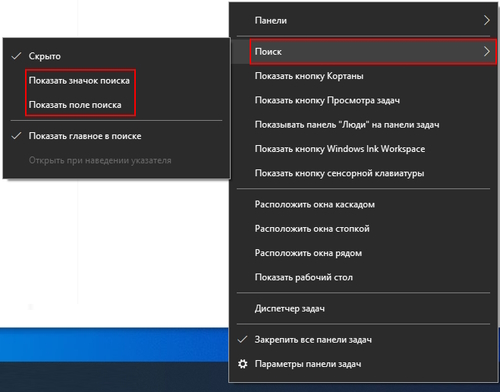
Task: Choose Расположить окна стопкой
Action: (x=363, y=229)
